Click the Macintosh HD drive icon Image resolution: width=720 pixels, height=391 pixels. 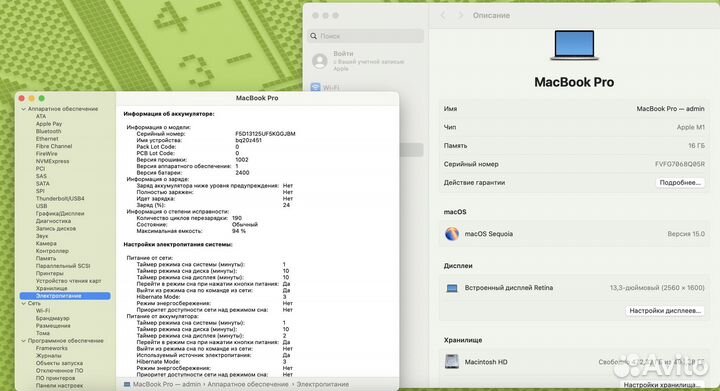pos(452,362)
